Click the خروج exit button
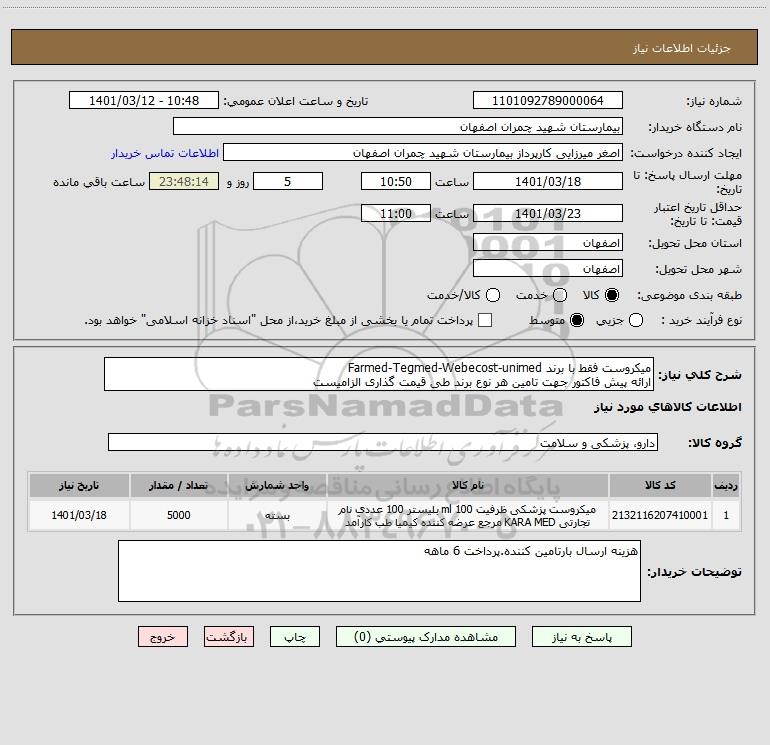770x745 pixels. 163,637
